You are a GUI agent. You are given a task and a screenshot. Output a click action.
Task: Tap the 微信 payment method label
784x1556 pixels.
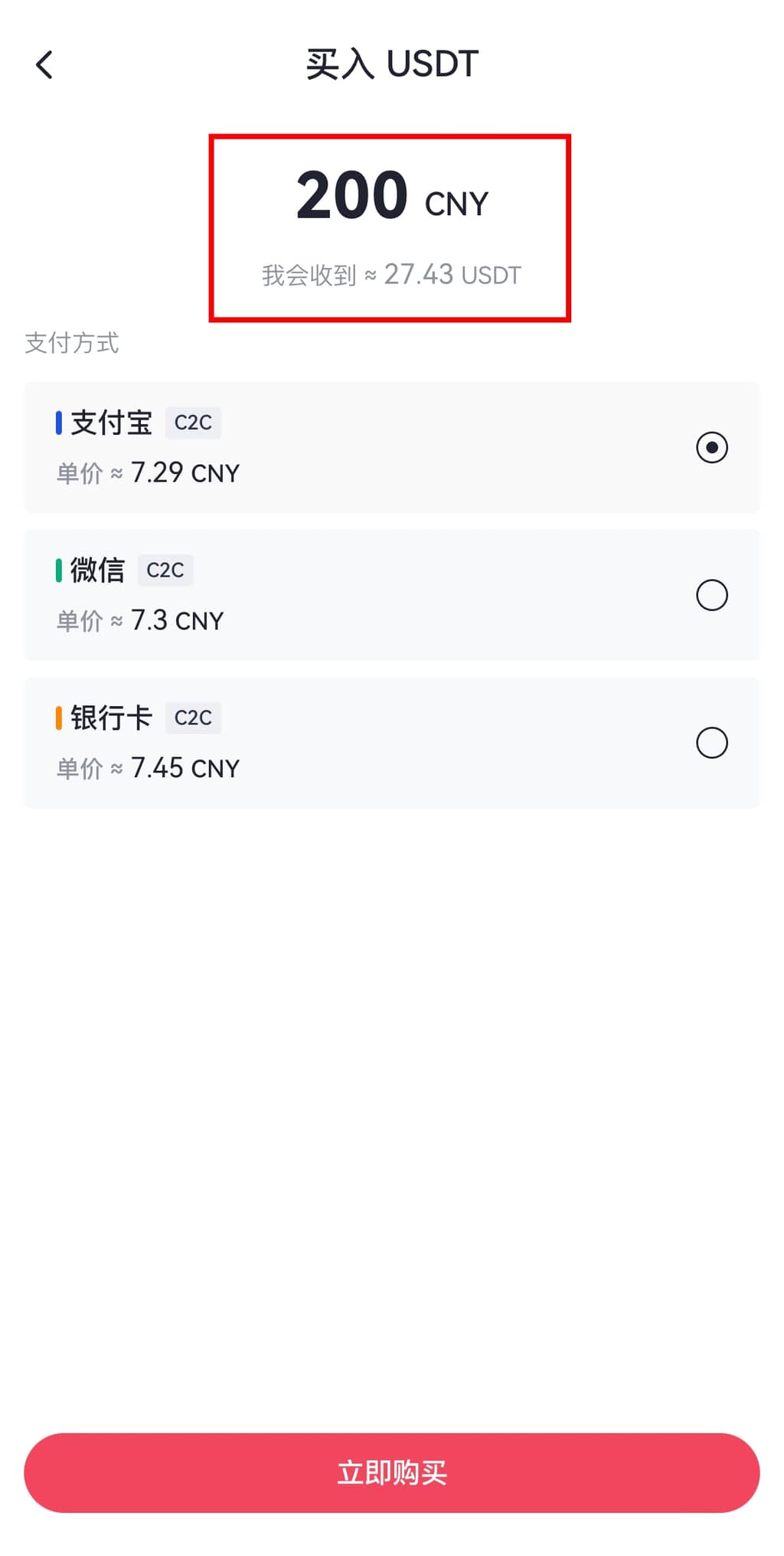pyautogui.click(x=97, y=570)
